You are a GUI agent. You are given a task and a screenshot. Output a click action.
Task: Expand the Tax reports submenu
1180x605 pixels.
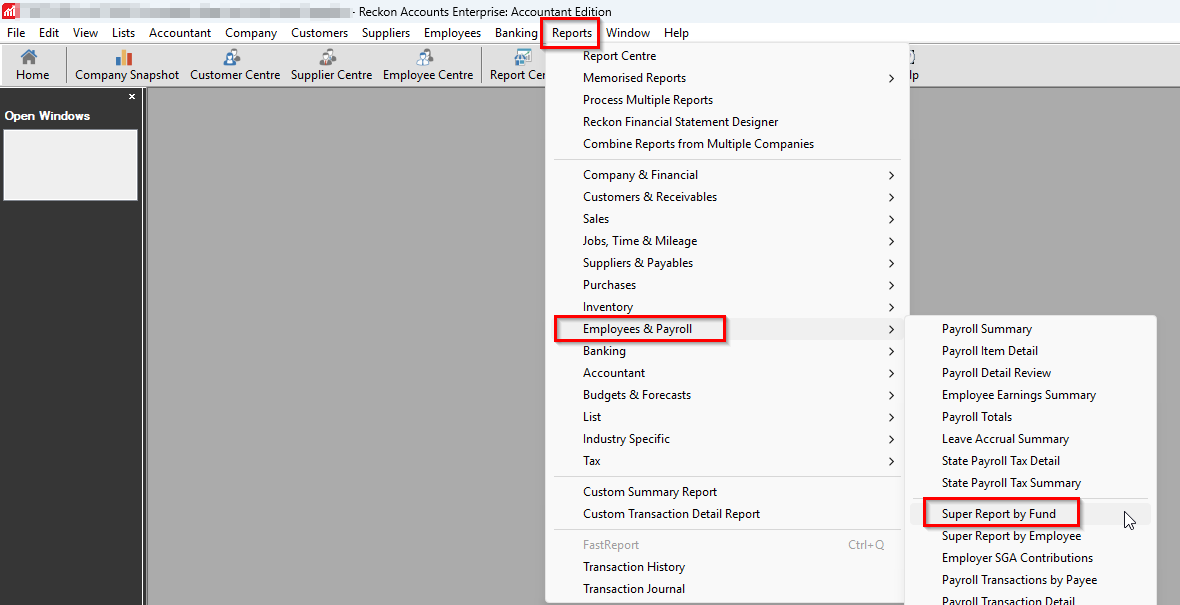[727, 461]
